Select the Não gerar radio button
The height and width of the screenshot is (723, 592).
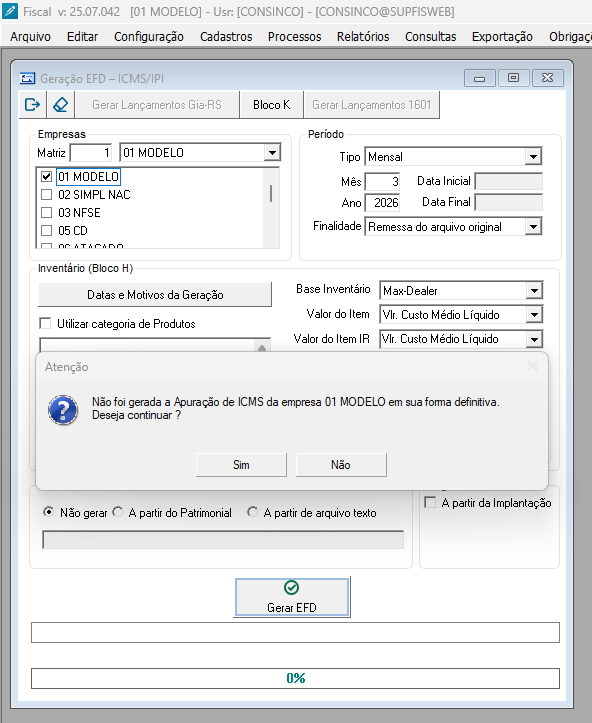tap(48, 512)
